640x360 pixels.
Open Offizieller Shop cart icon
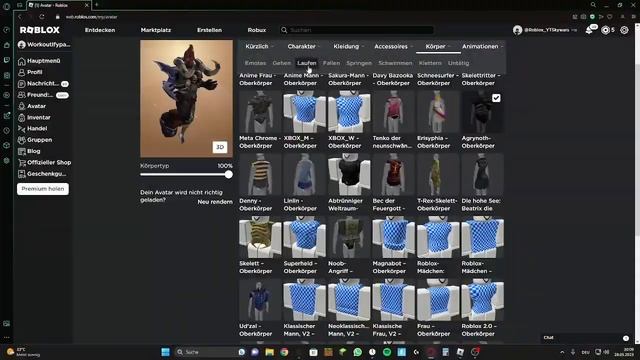click(22, 162)
